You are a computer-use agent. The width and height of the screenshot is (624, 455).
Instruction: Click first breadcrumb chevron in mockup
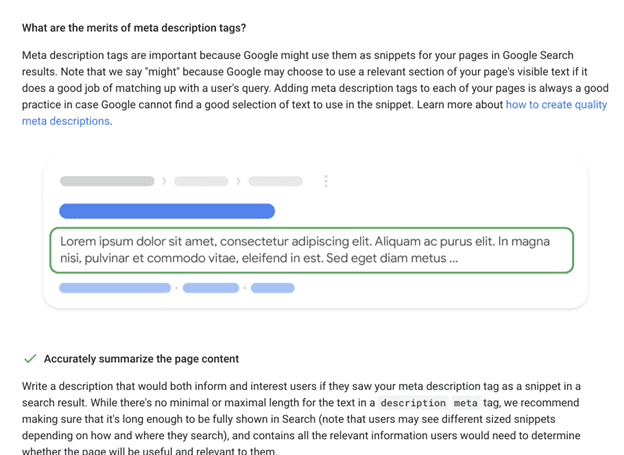point(164,181)
